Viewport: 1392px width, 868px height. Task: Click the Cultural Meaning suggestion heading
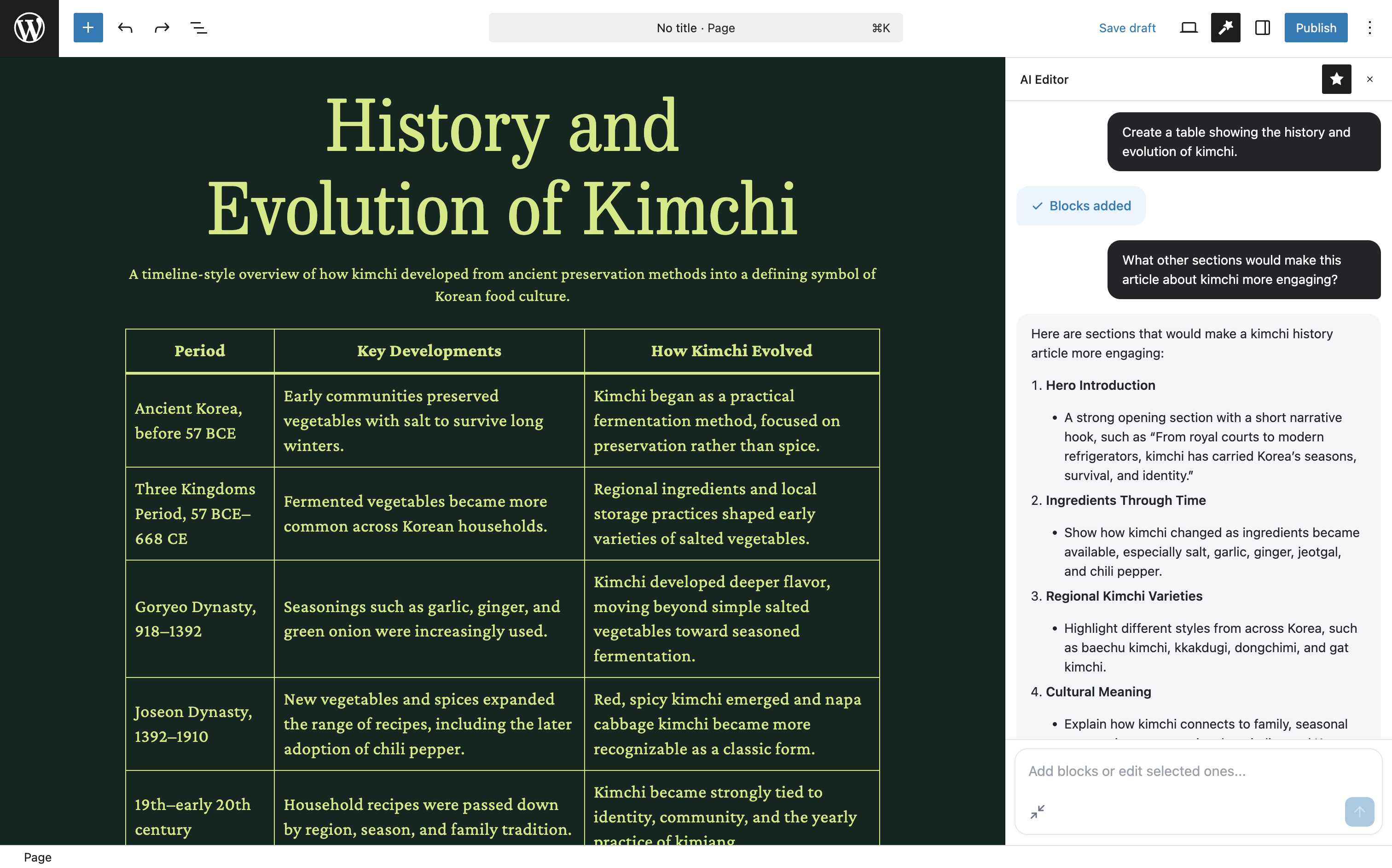pos(1098,692)
